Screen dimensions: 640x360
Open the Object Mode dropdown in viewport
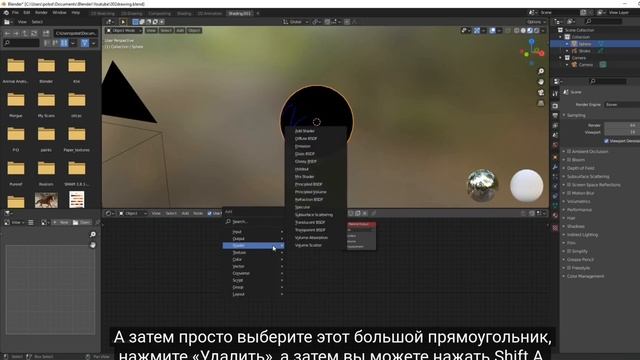[x=124, y=31]
